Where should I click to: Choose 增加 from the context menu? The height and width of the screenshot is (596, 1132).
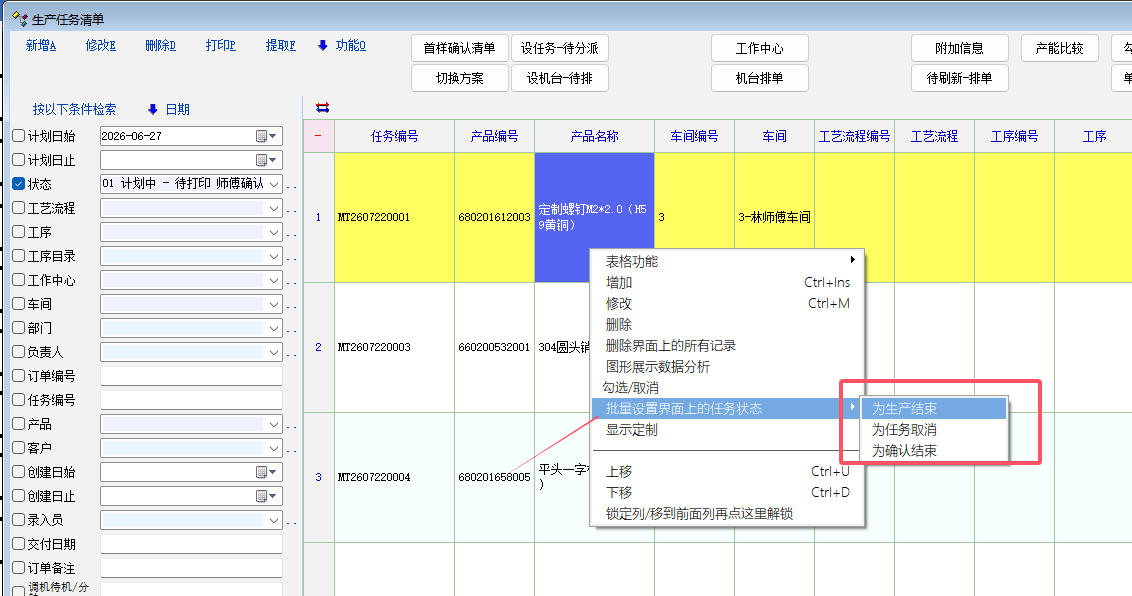(x=727, y=282)
